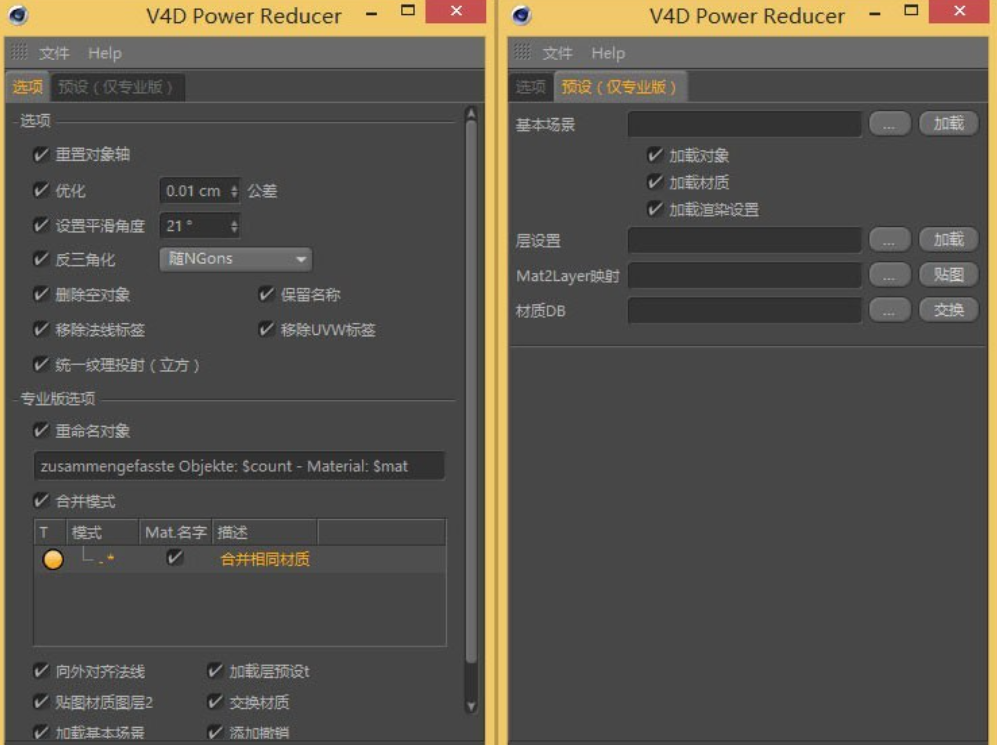Toggle 重置对象轴 checkbox
This screenshot has height=745, width=997.
41,154
